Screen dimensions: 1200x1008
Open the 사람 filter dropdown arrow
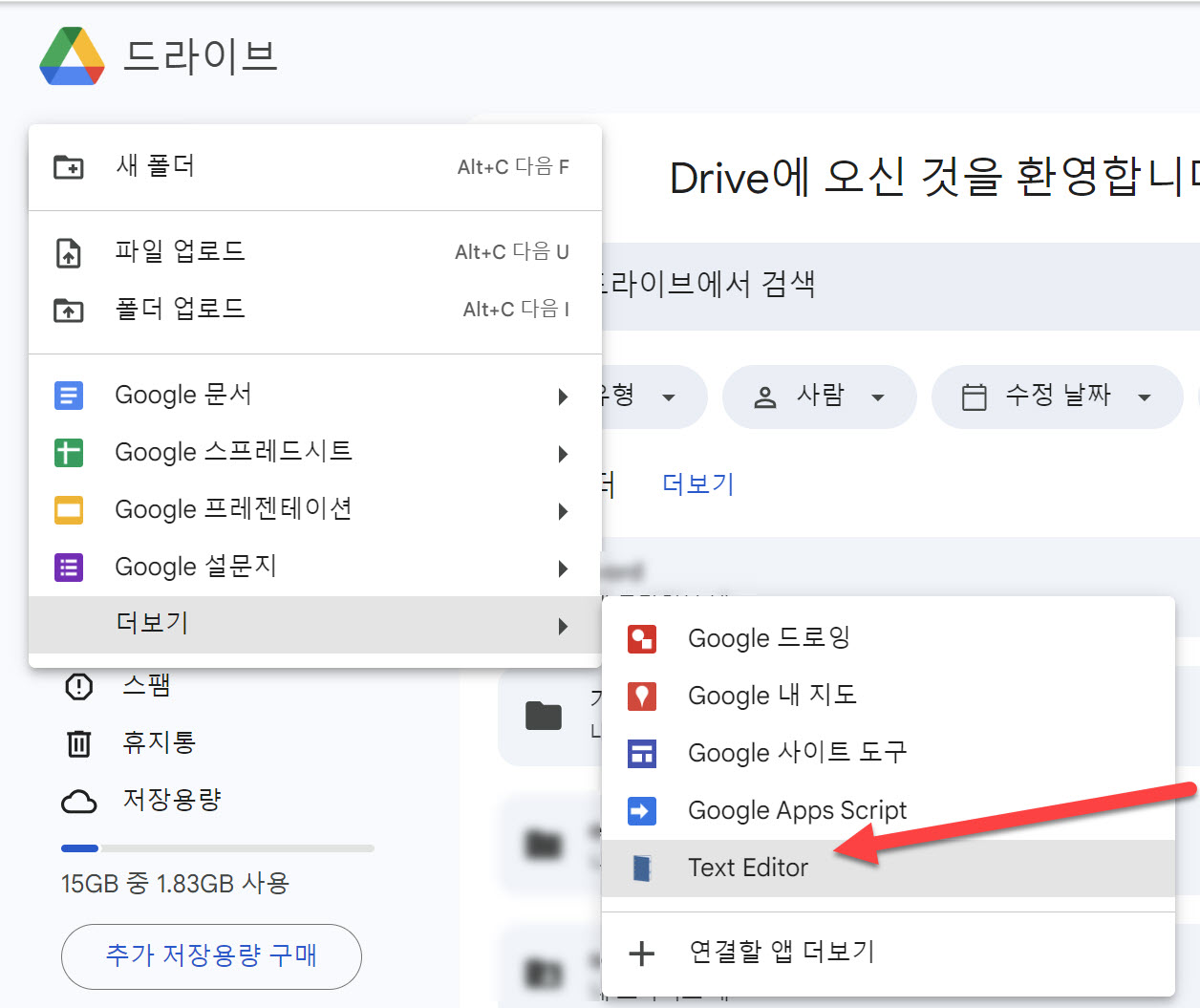point(878,397)
